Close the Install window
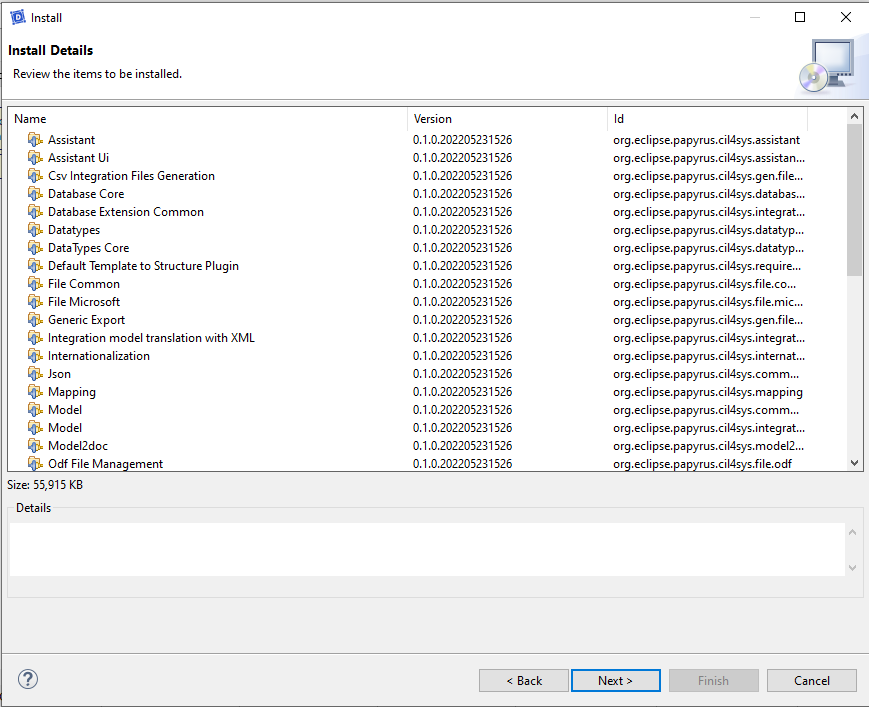 [846, 17]
